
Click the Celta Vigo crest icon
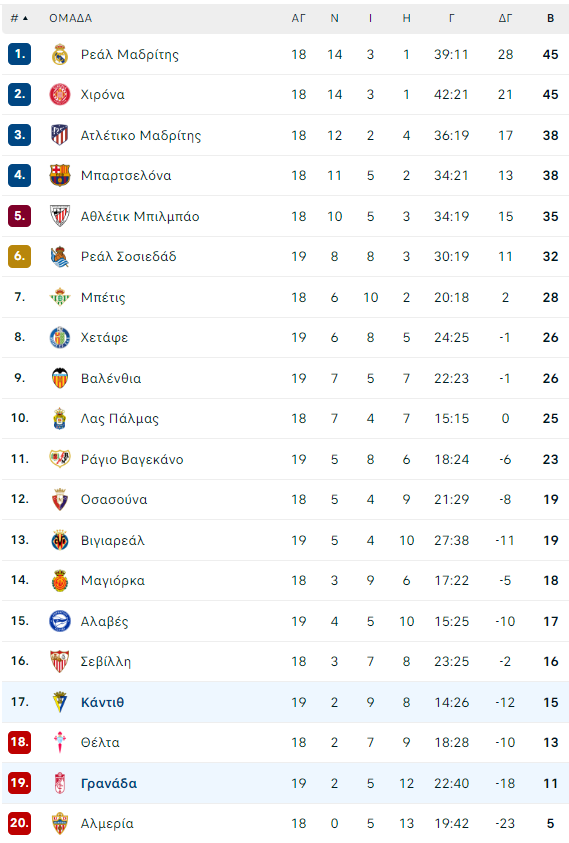60,742
